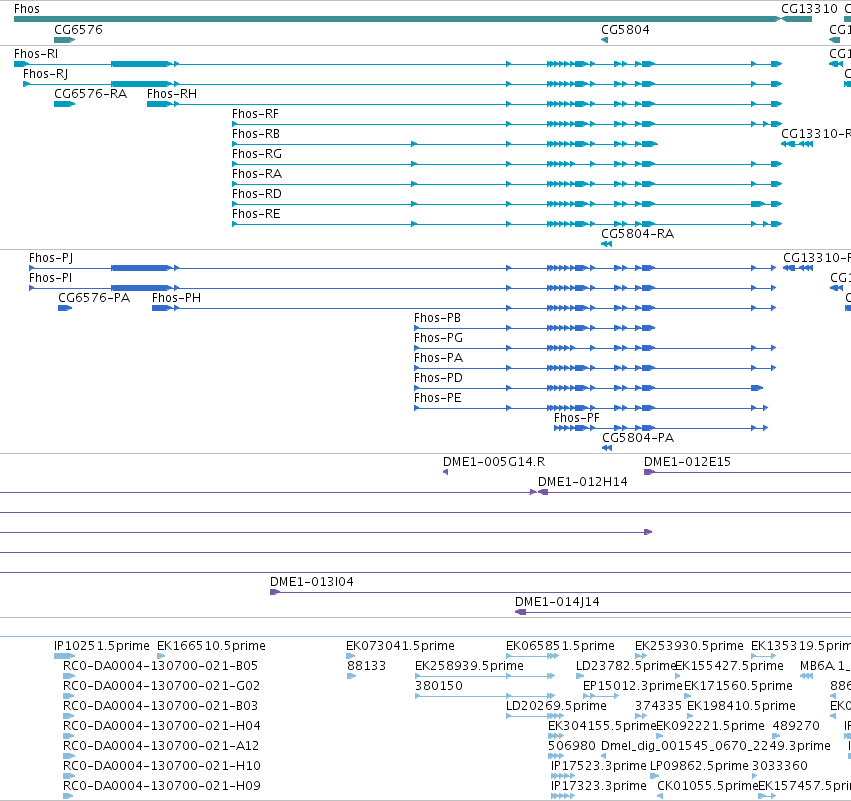851x801 pixels.
Task: Click the Fhos-RB transcript label
Action: click(x=256, y=134)
